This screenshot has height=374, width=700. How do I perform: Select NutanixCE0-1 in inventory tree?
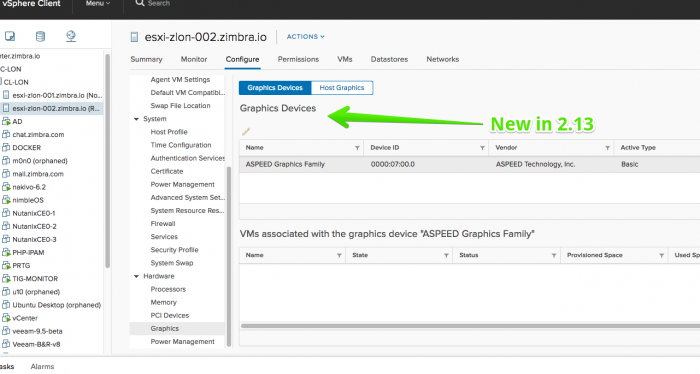(34, 213)
